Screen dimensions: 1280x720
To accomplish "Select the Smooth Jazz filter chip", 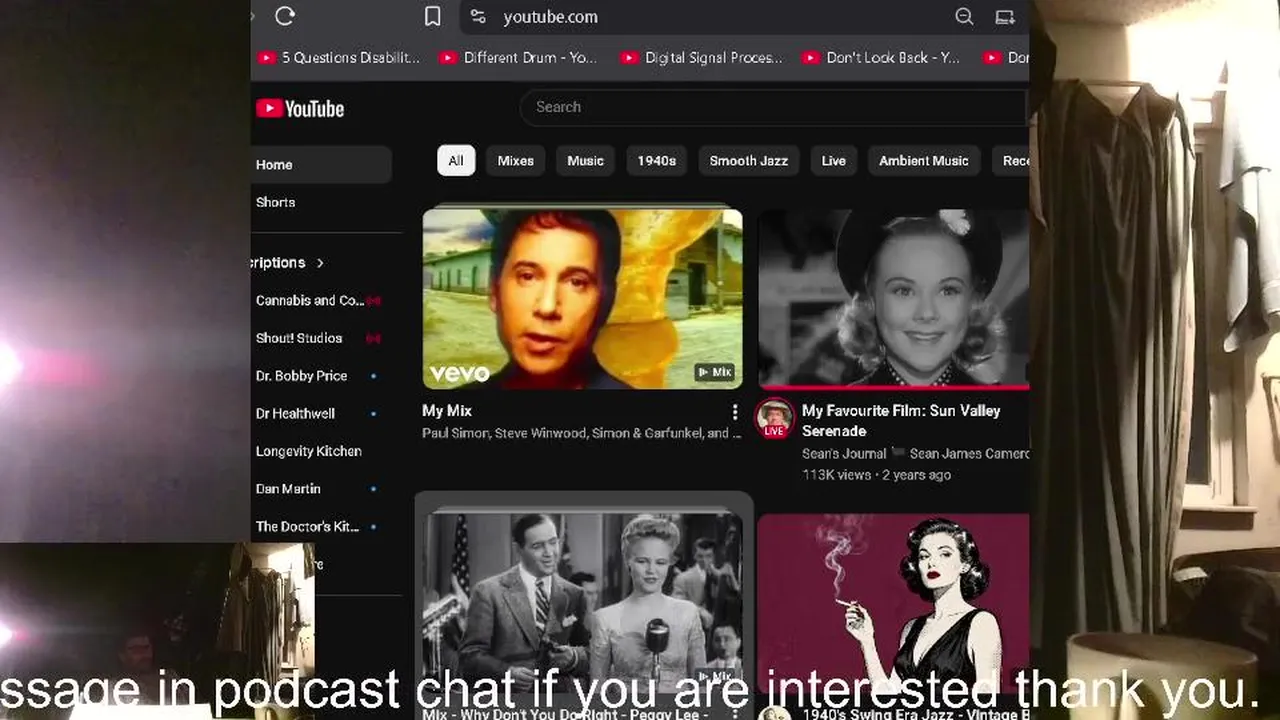I will (749, 161).
